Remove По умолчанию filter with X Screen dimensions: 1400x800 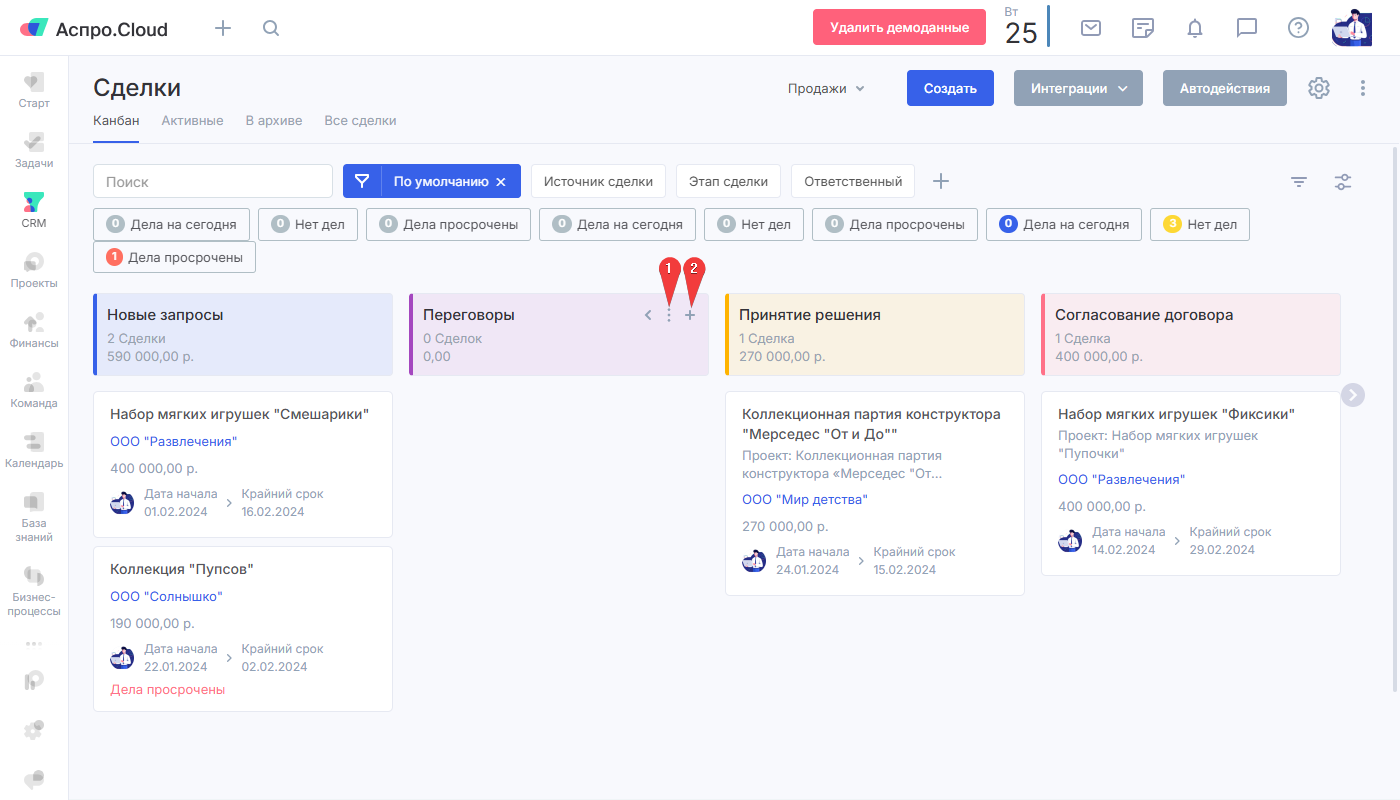tap(501, 182)
